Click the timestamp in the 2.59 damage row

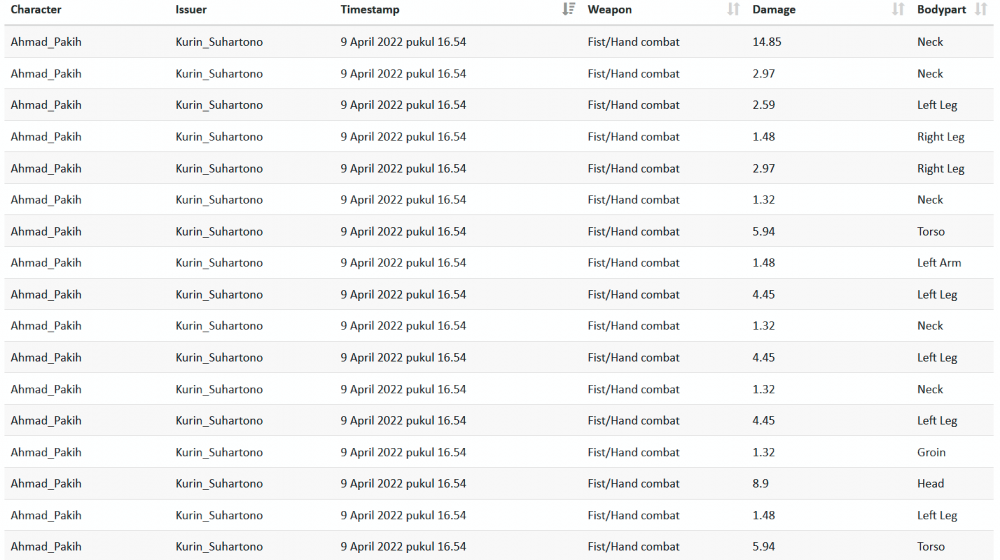(x=403, y=105)
